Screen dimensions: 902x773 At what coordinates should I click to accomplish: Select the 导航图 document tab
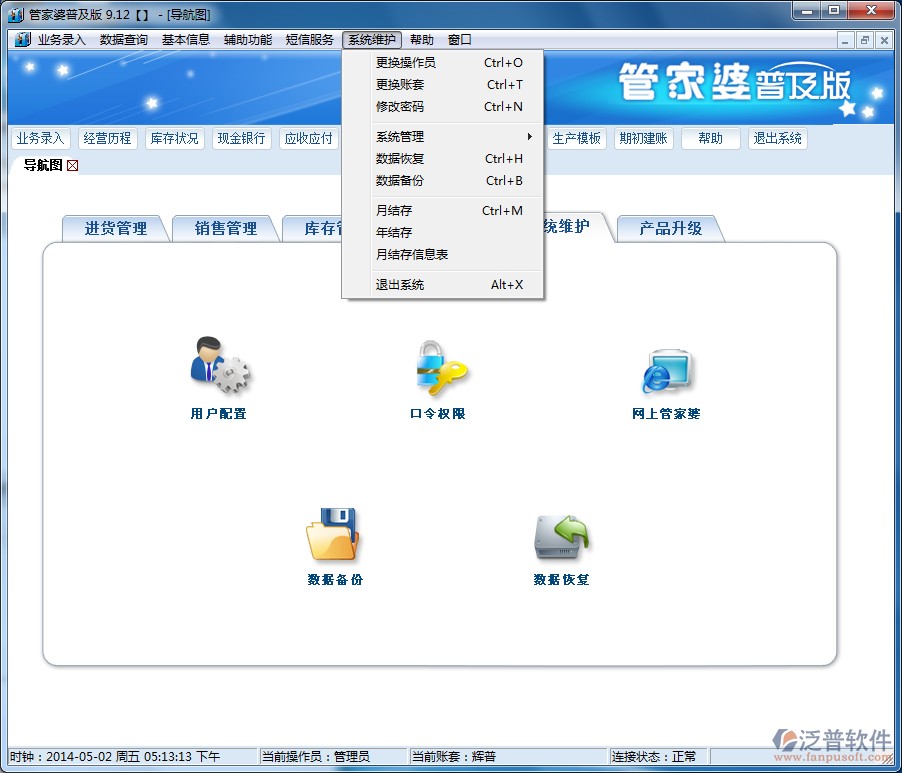pos(43,166)
